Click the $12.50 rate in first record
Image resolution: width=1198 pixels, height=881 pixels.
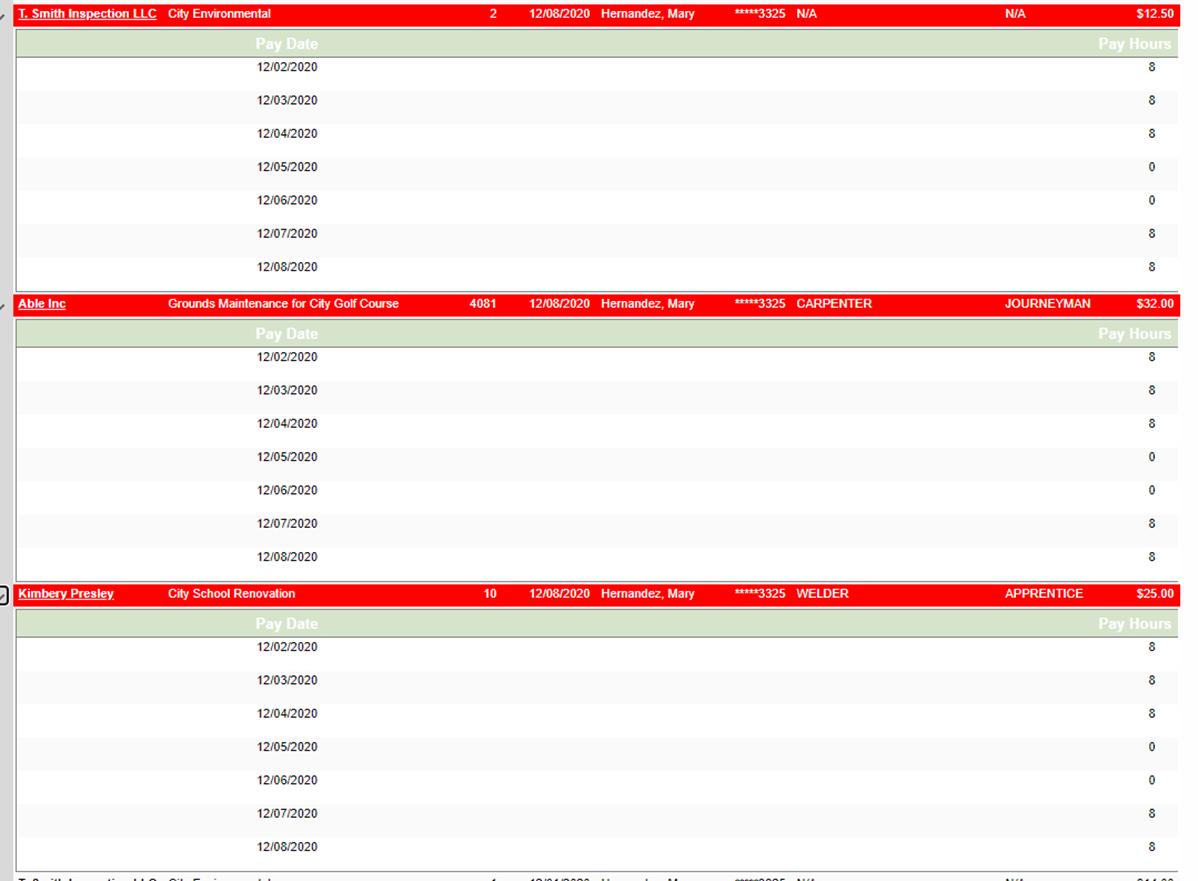click(x=1155, y=14)
